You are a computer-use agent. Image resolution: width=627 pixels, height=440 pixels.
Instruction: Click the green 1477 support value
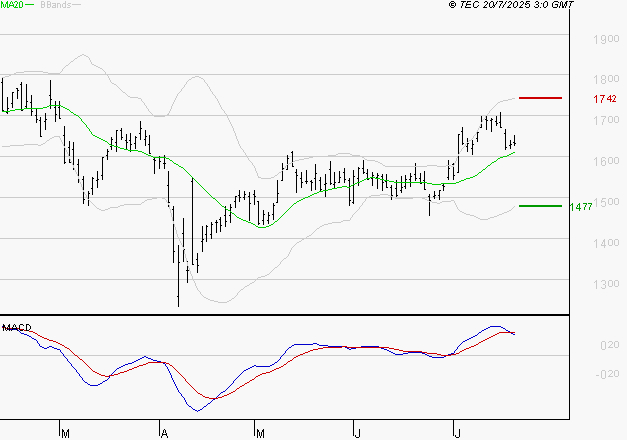click(581, 207)
